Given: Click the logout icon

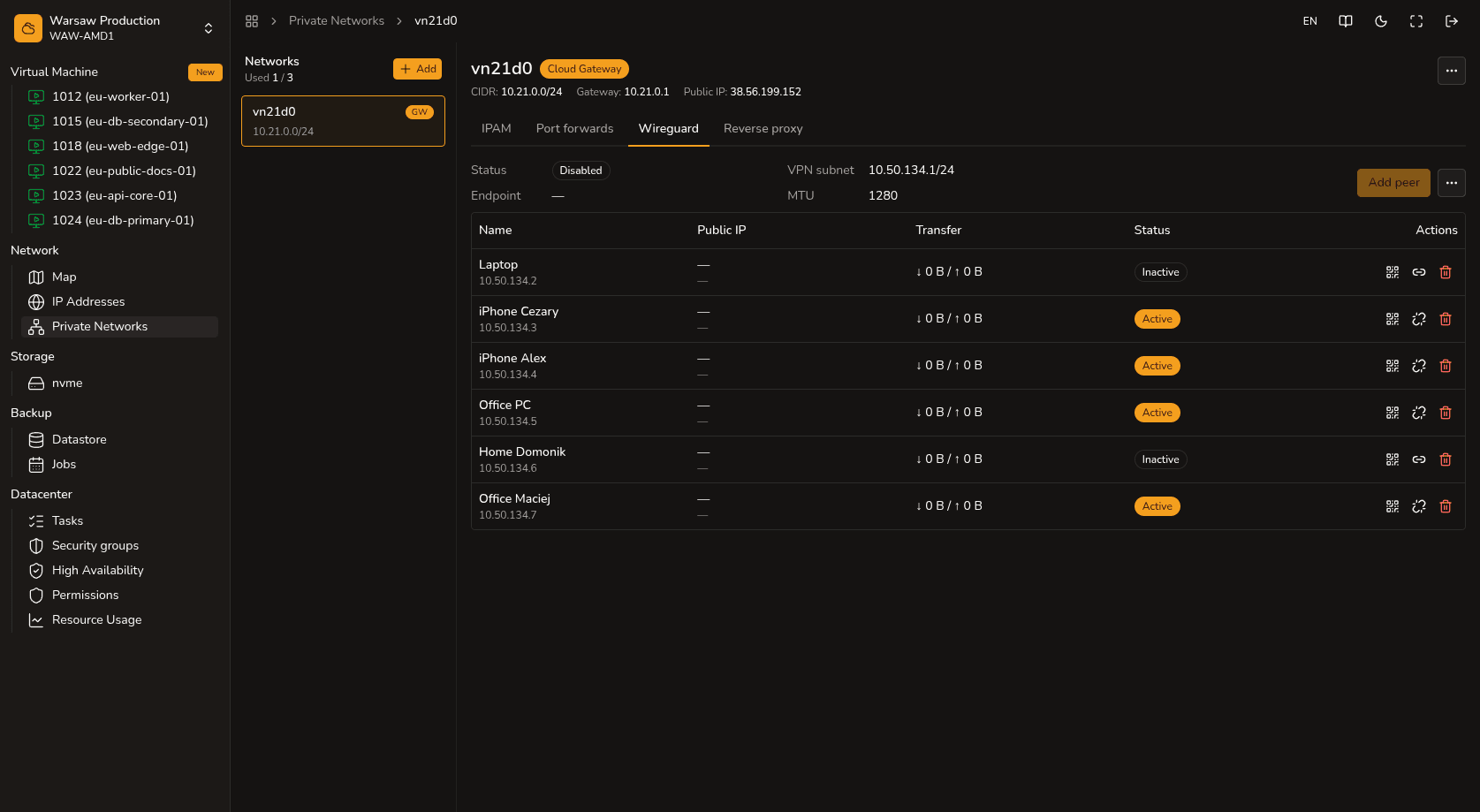Looking at the screenshot, I should coord(1452,21).
